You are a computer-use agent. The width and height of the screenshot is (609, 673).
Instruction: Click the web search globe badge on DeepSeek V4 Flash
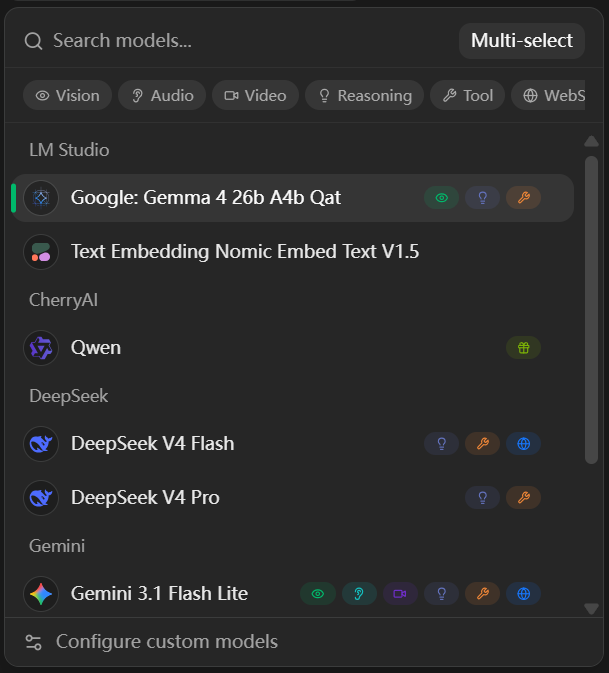click(x=523, y=444)
